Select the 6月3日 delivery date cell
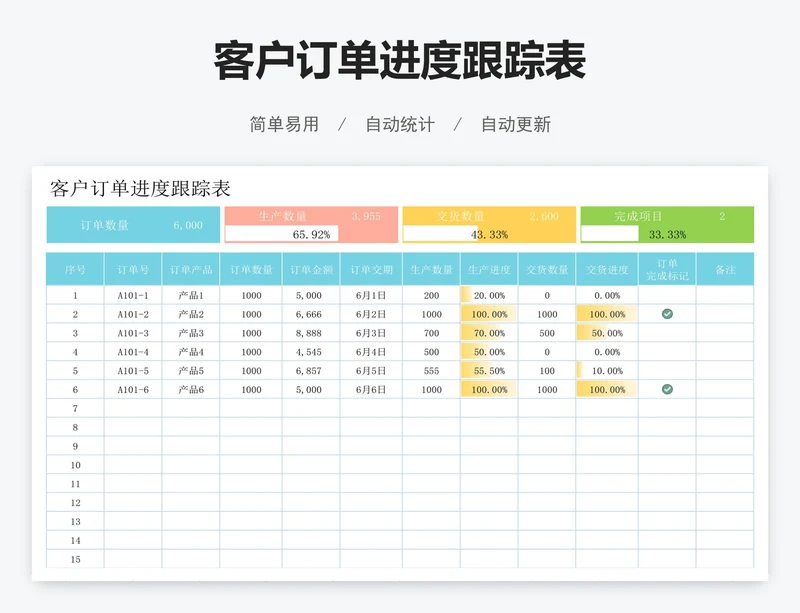Screen dimensions: 800x613 point(371,333)
